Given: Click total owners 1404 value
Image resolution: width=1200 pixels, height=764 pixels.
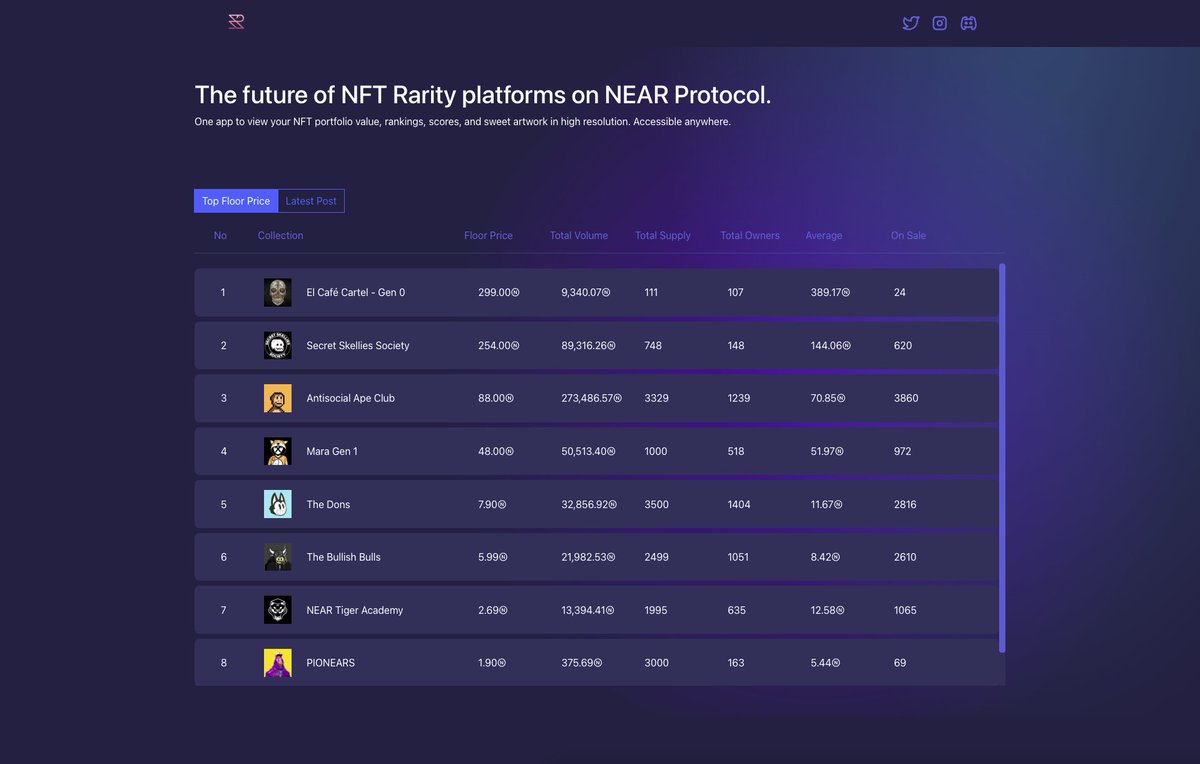Looking at the screenshot, I should (x=739, y=504).
